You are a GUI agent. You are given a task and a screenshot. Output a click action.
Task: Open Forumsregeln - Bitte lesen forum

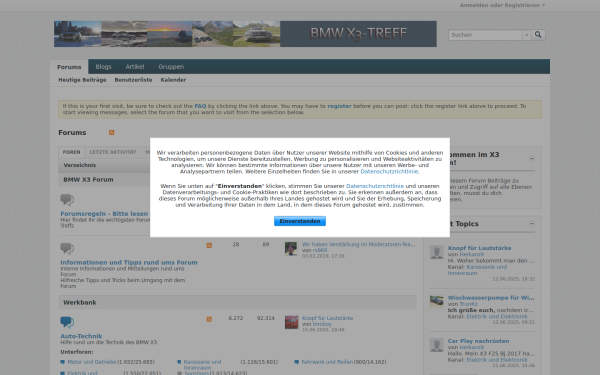pyautogui.click(x=104, y=214)
